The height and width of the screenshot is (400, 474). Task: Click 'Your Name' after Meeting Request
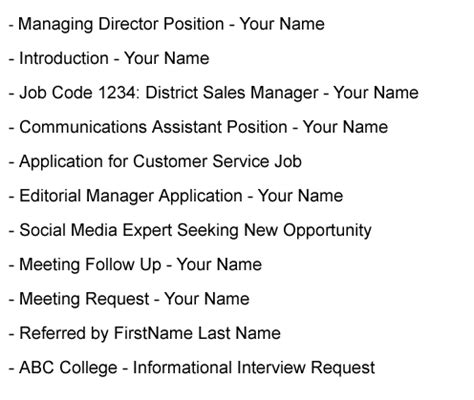(x=207, y=299)
